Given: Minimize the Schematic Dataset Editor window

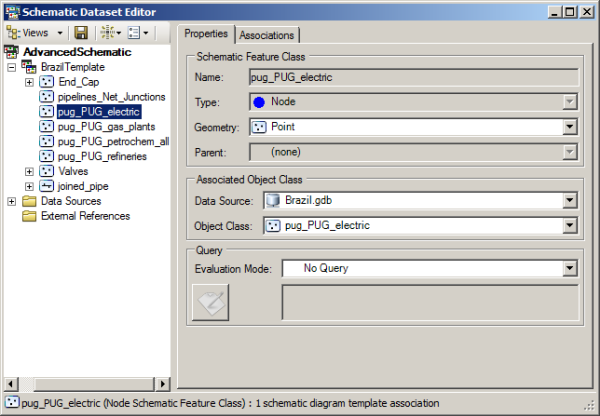Looking at the screenshot, I should tap(554, 12).
